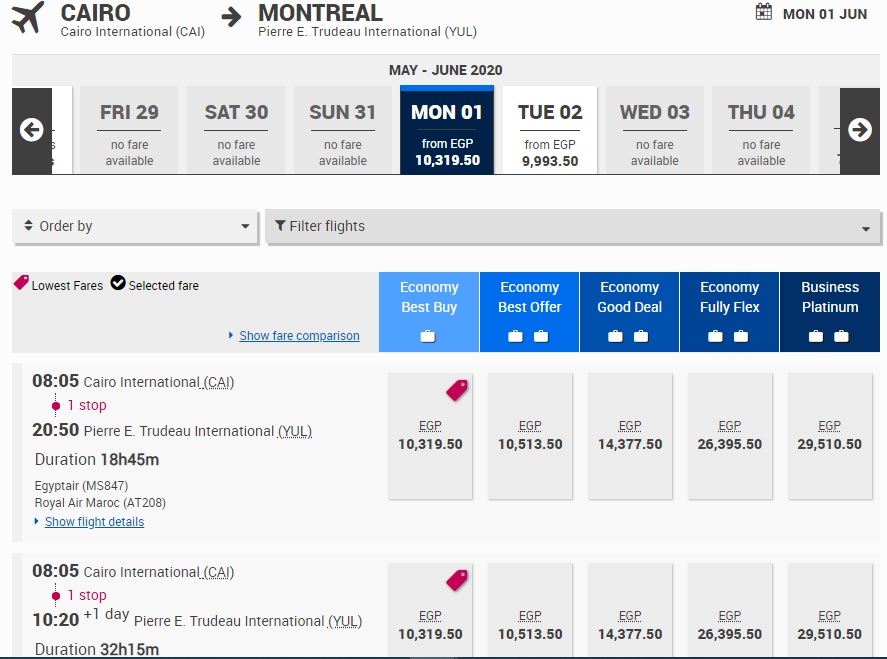Click the previous dates left arrow
Screen dimensions: 887x659
(x=31, y=130)
